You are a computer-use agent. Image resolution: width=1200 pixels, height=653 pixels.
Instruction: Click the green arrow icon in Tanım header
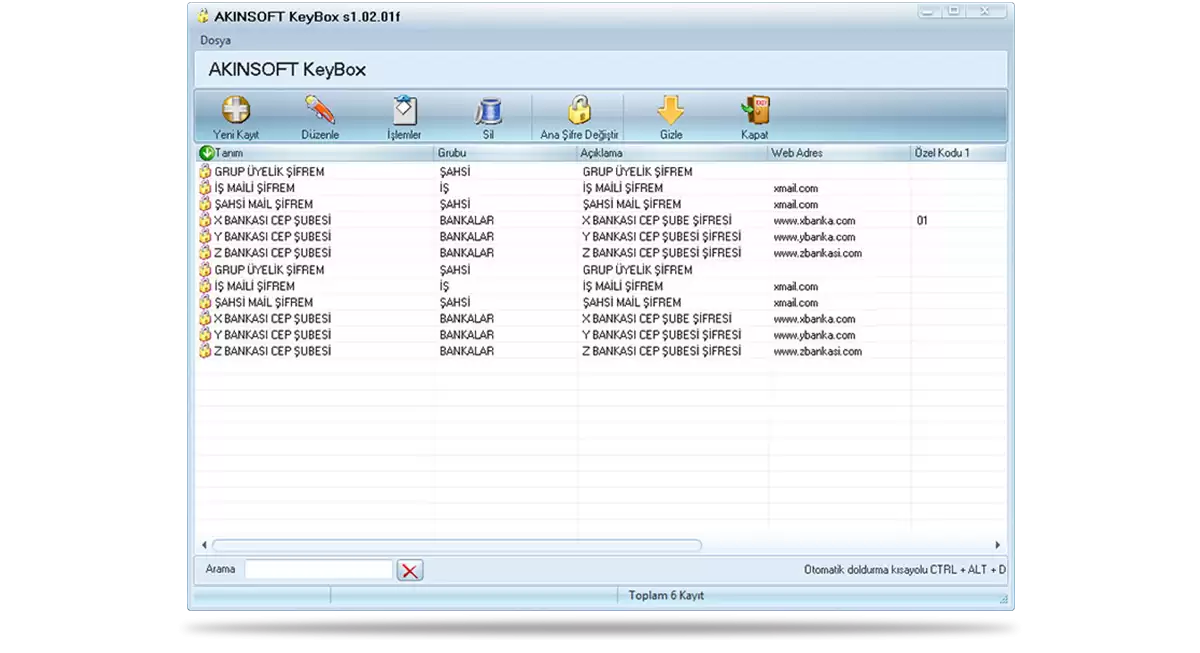[x=207, y=153]
